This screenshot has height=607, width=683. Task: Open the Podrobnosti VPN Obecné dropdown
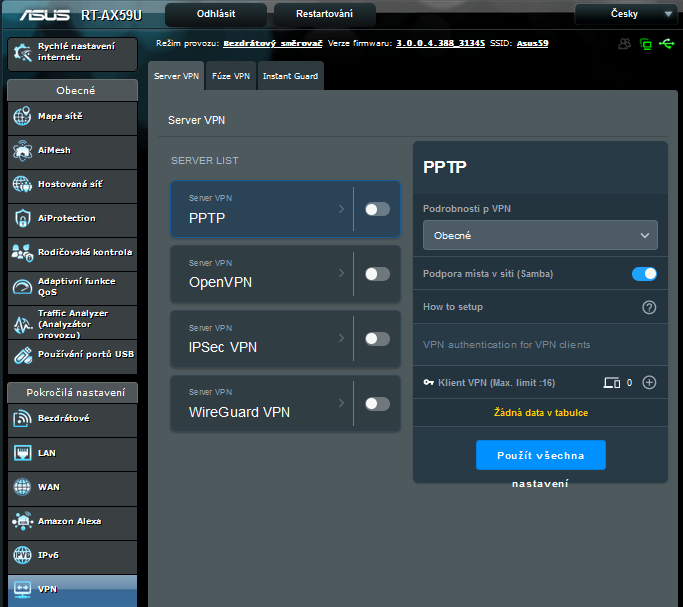[x=540, y=236]
